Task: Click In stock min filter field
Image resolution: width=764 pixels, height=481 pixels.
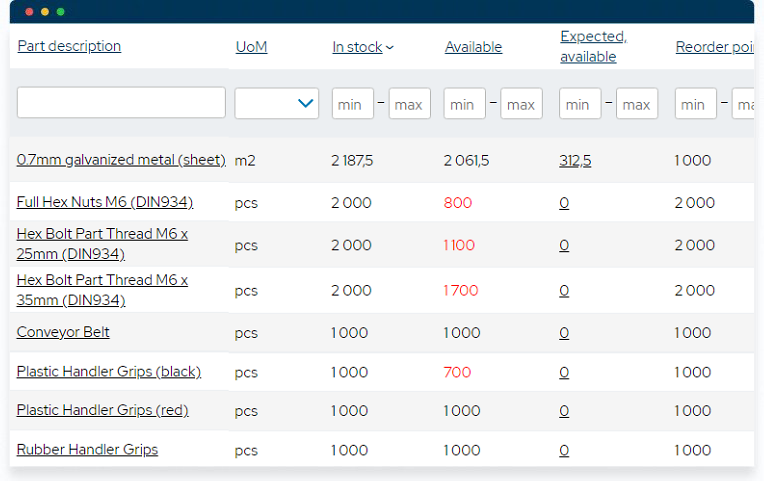Action: point(353,103)
